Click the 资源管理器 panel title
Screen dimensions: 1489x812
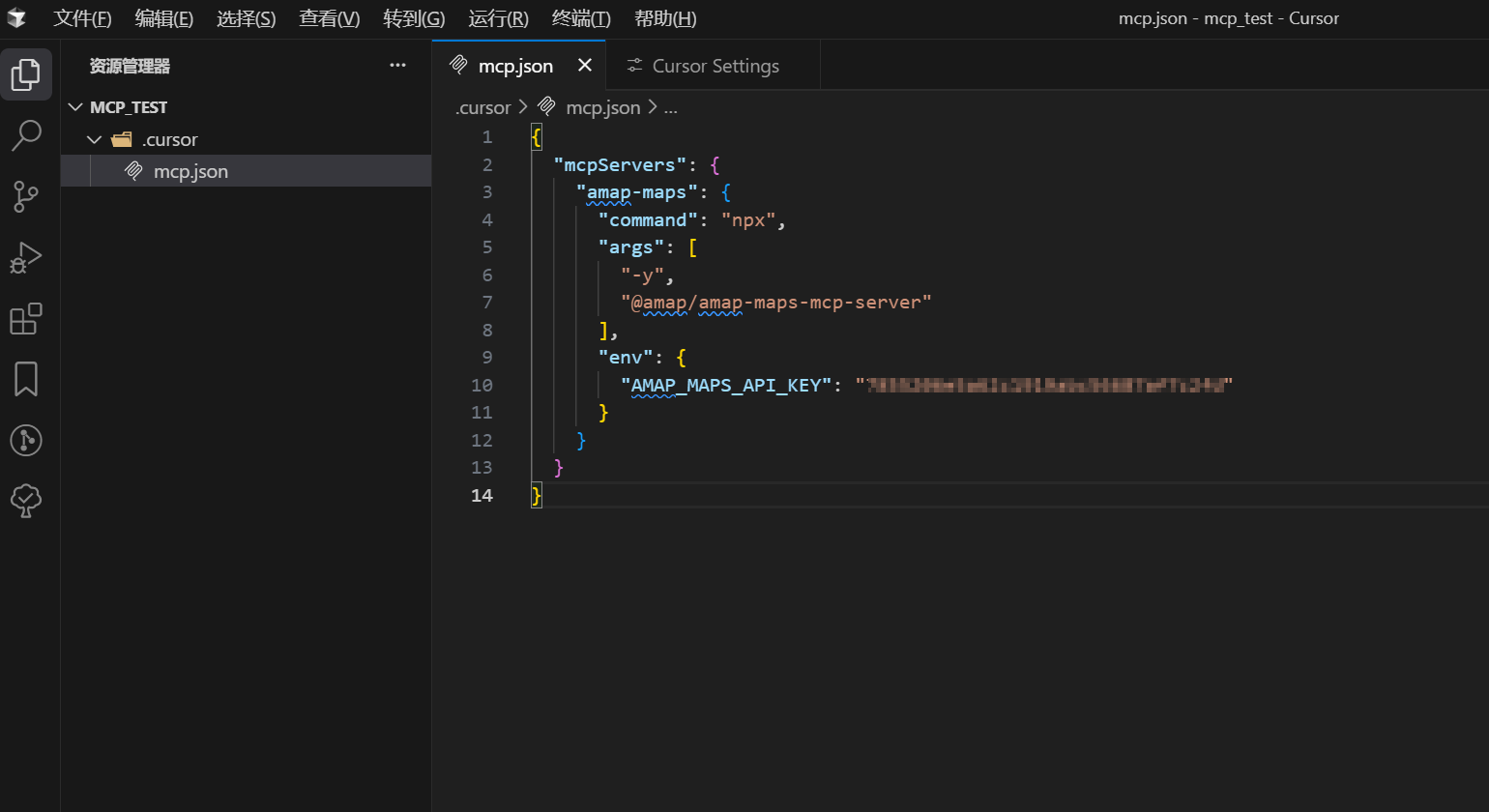(130, 66)
